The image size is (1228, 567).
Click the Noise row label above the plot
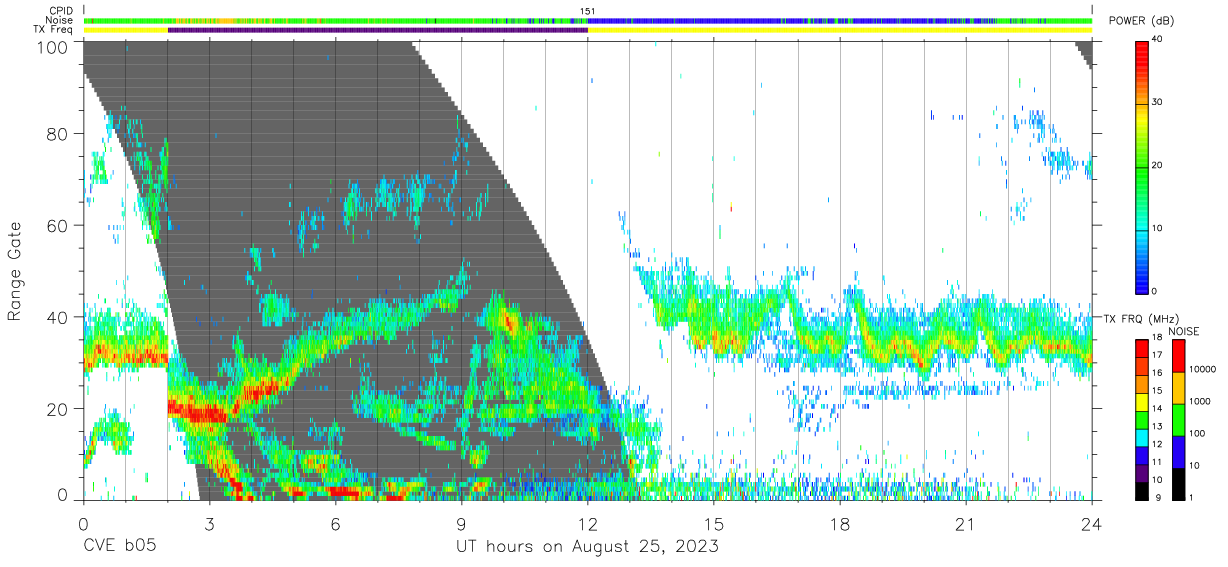pos(58,20)
